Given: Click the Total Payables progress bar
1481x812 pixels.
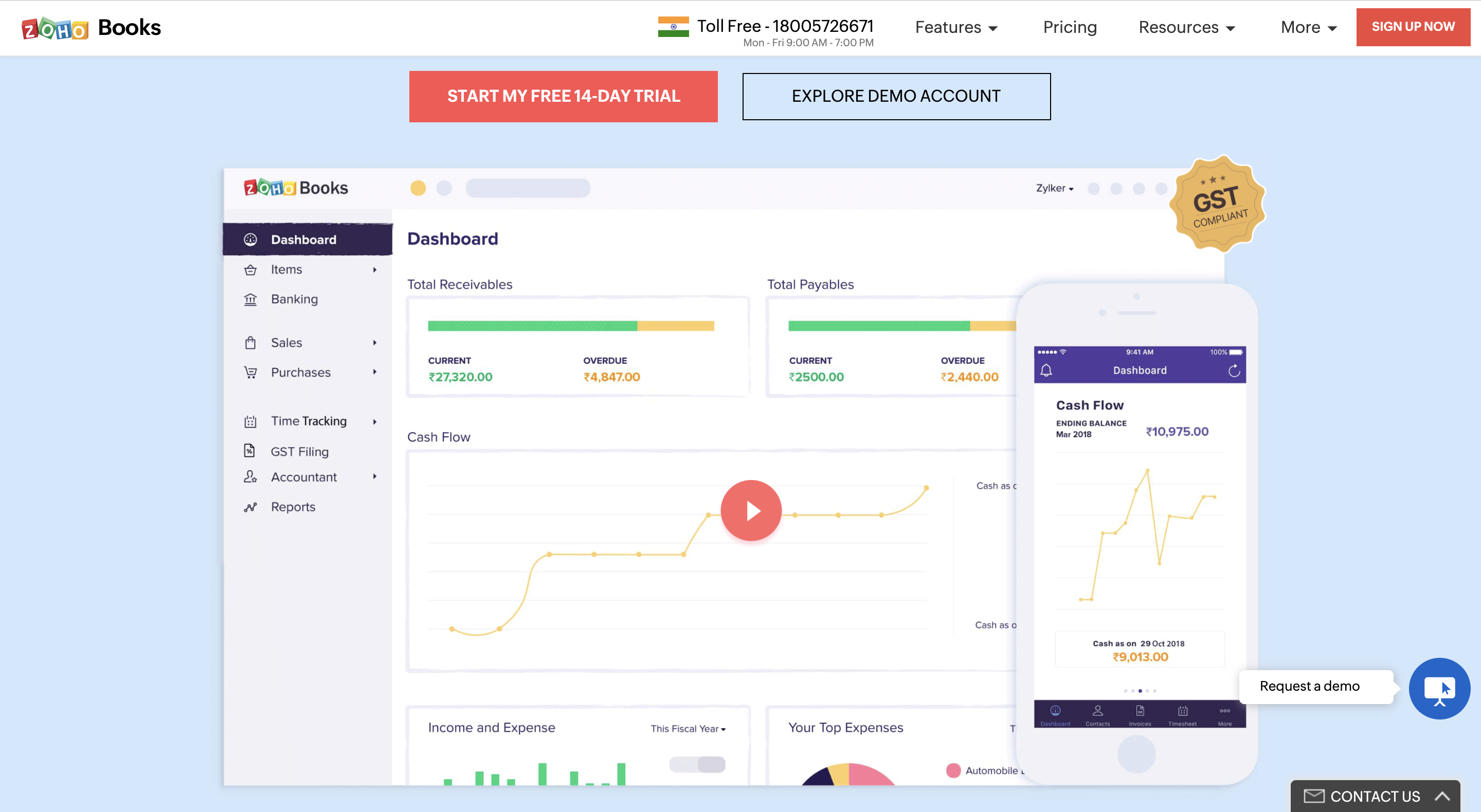Looking at the screenshot, I should click(902, 326).
